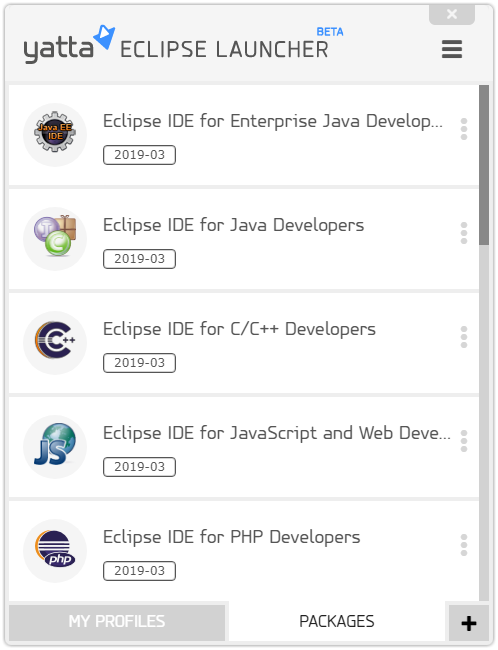Click the Java Developers package icon
498x650 pixels.
tap(55, 235)
